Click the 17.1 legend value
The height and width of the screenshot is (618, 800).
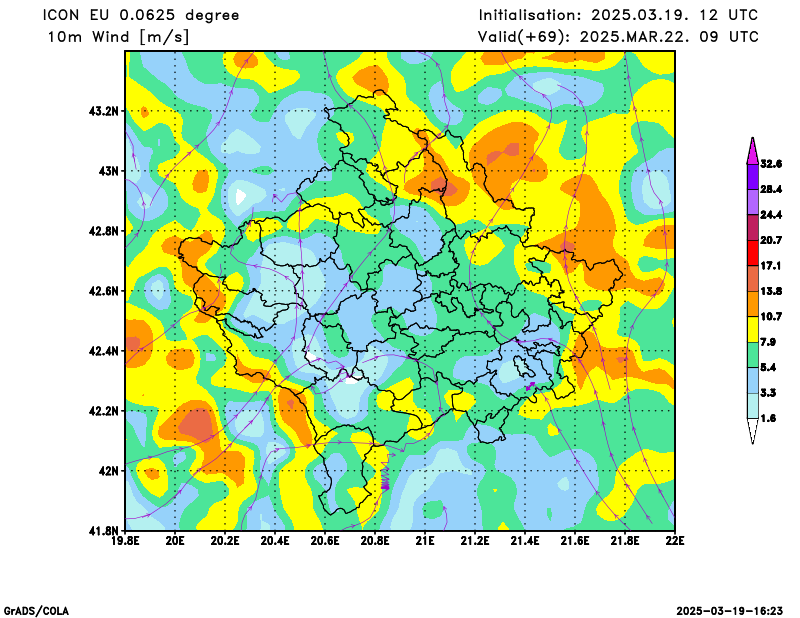771,266
